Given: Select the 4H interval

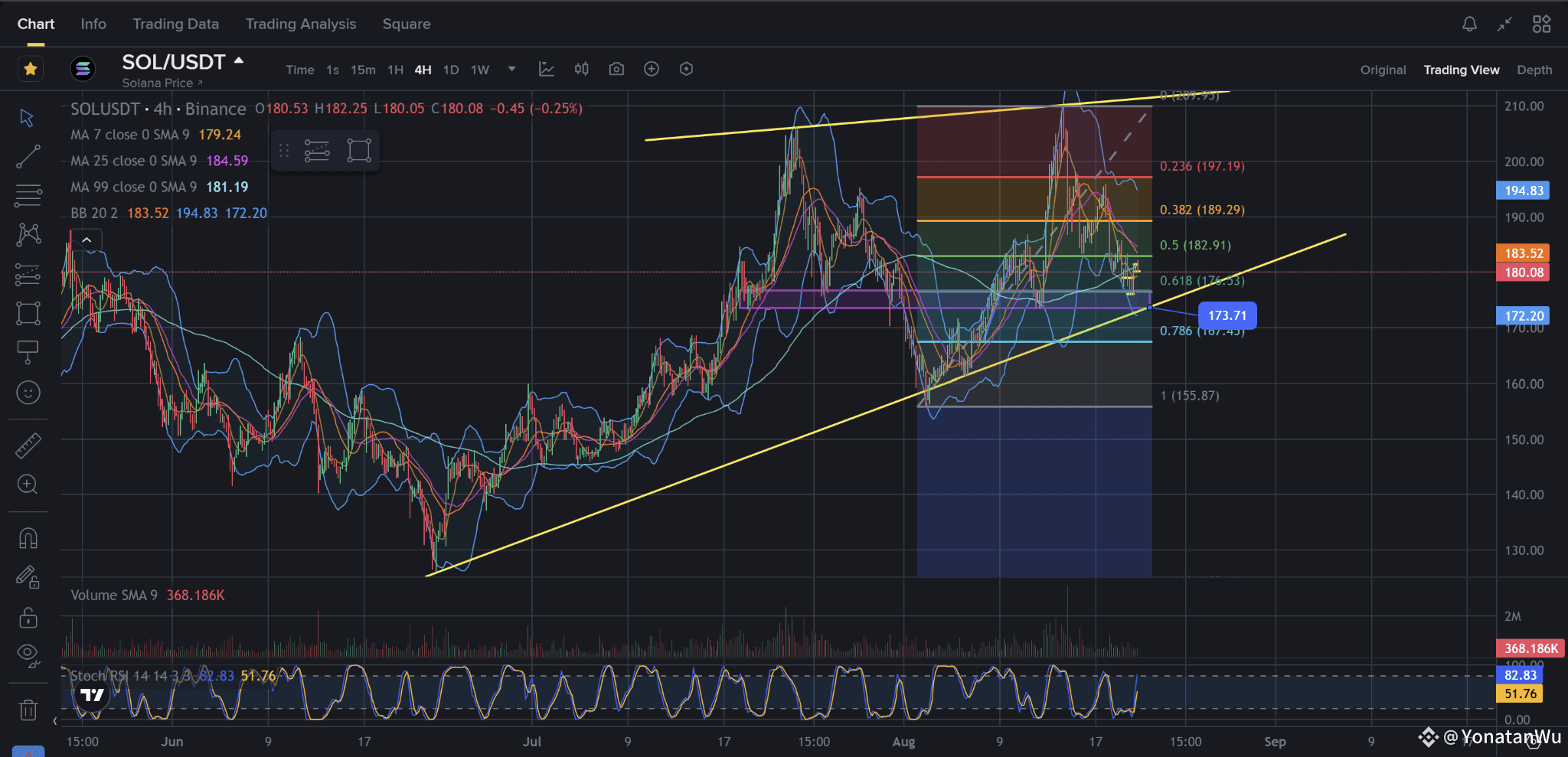Looking at the screenshot, I should click(x=423, y=70).
